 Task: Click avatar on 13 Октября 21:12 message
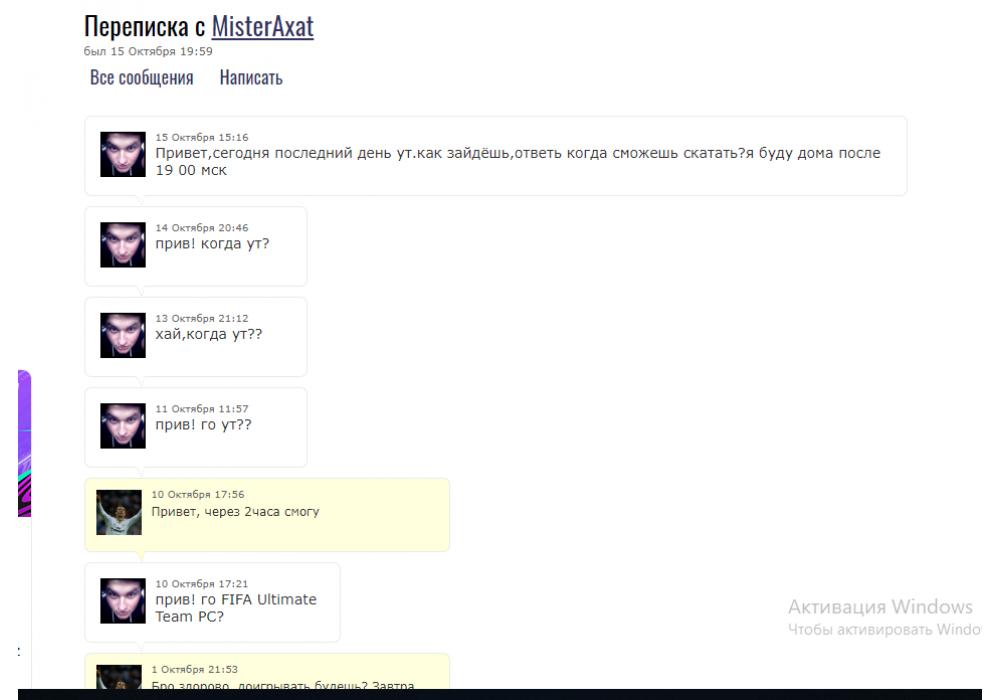(x=123, y=335)
